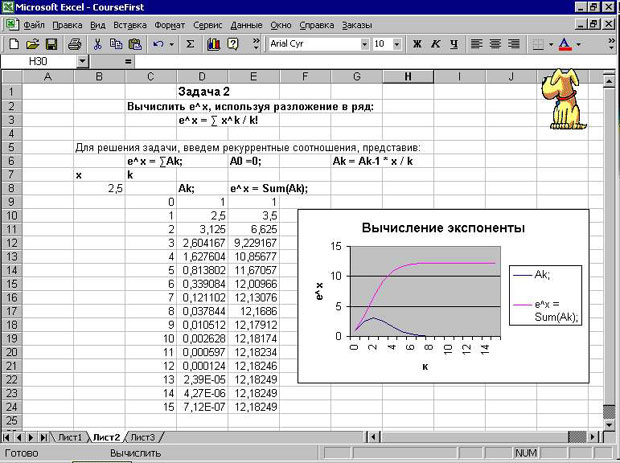Jump to first sheet tab arrow
This screenshot has height=463, width=620.
(7, 437)
